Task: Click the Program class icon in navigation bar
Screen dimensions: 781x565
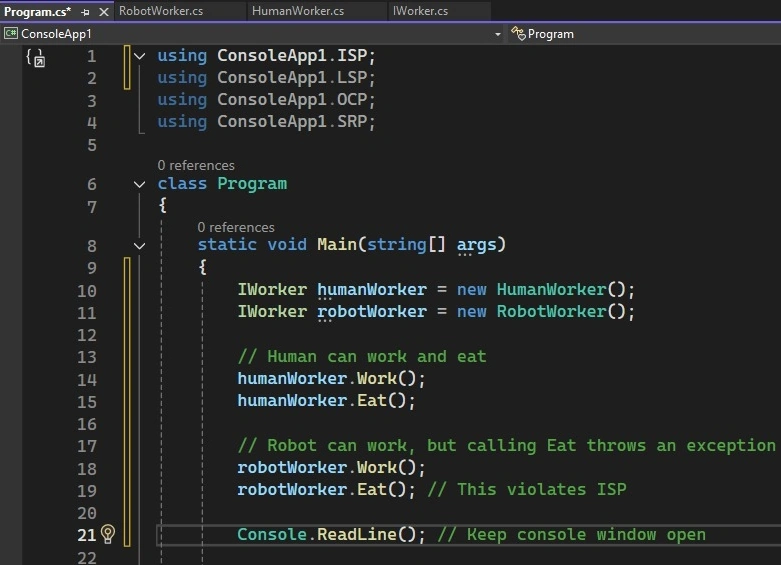Action: (518, 33)
